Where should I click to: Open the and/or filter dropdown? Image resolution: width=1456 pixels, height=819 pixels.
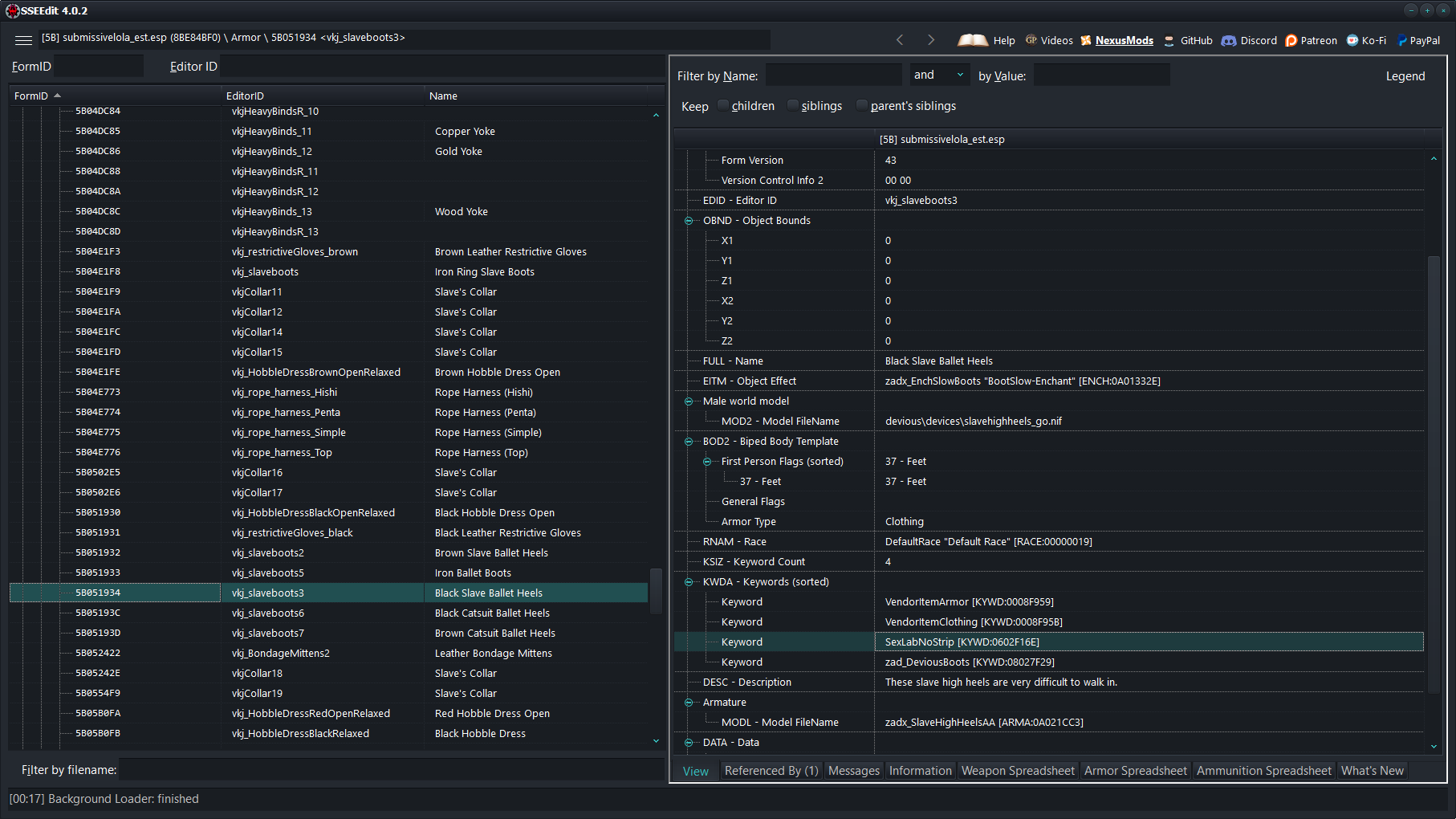tap(938, 75)
